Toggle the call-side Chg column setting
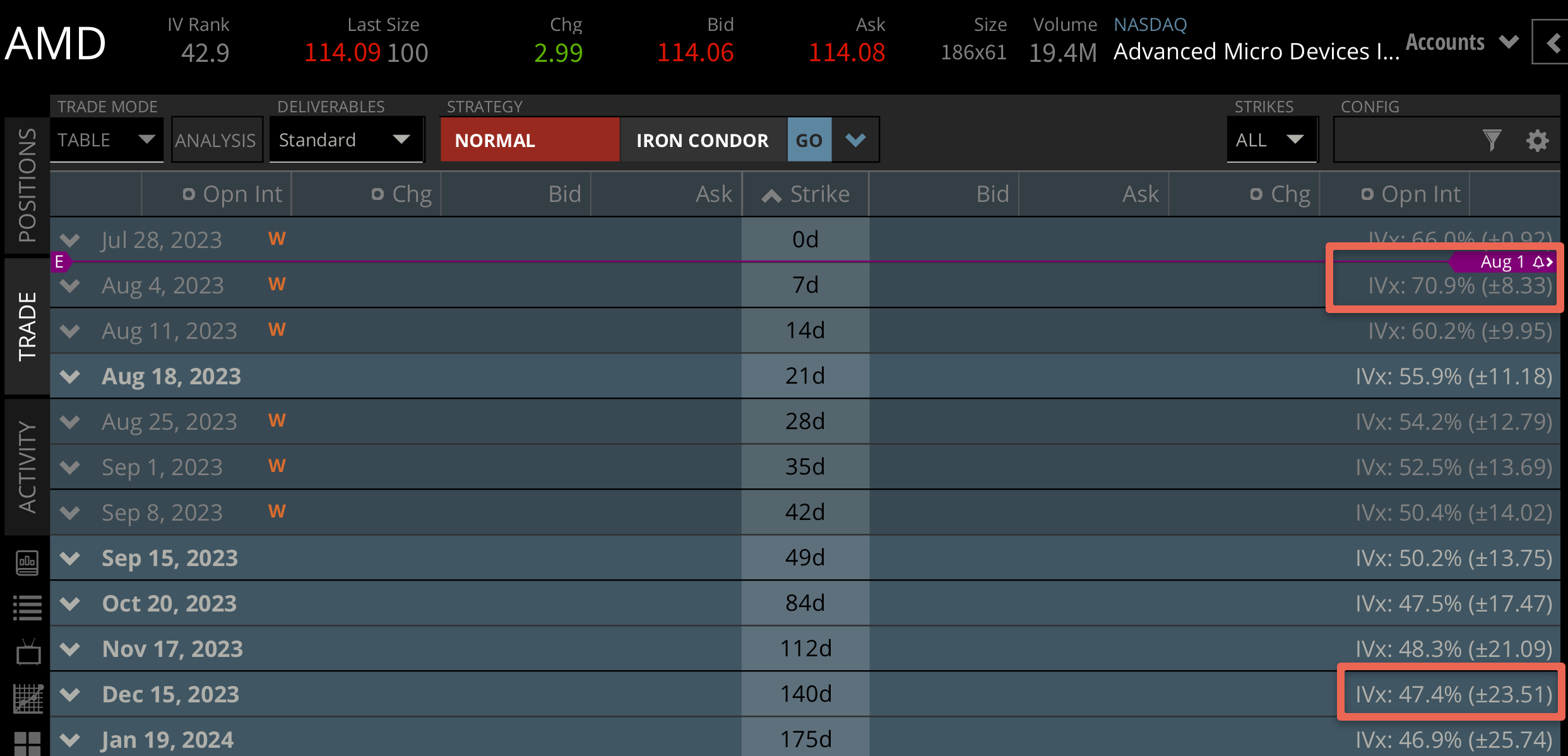 coord(377,194)
